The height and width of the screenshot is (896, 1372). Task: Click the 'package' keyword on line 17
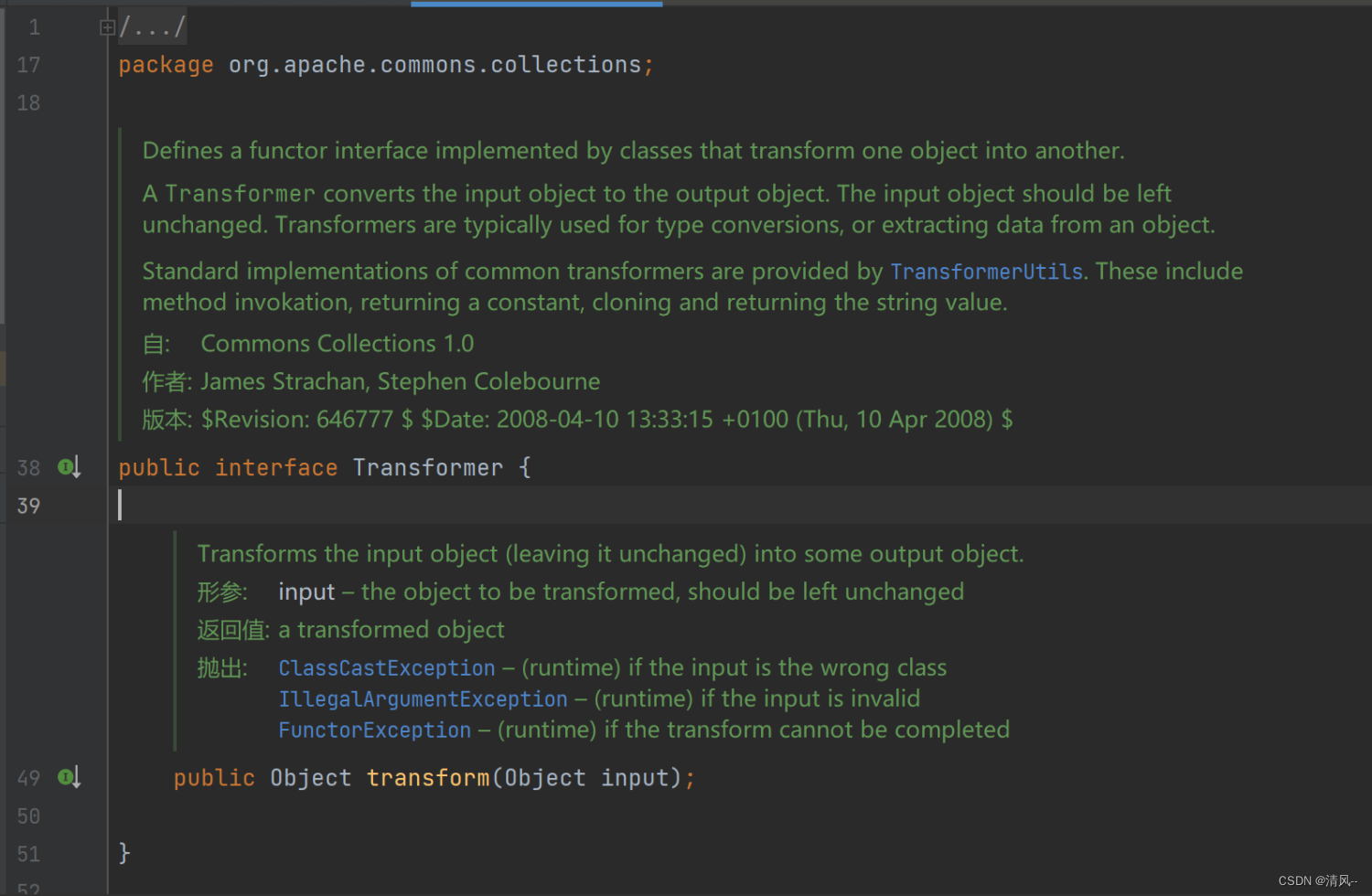(x=166, y=65)
